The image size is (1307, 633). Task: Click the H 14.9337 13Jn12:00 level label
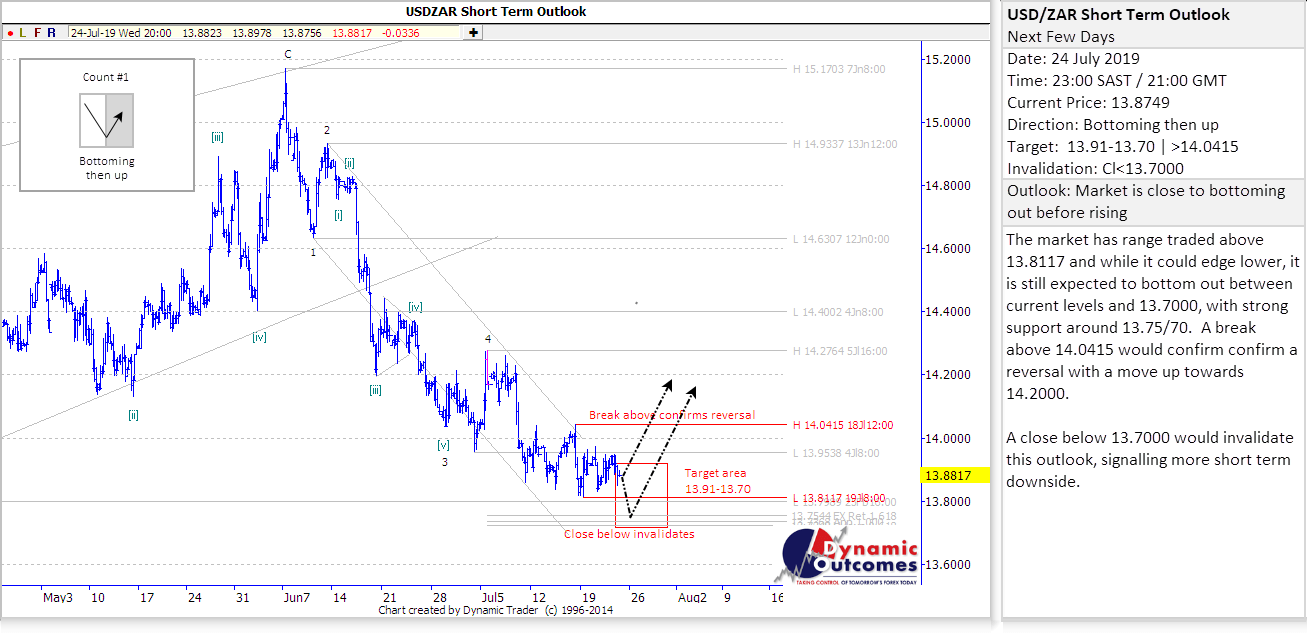point(845,144)
